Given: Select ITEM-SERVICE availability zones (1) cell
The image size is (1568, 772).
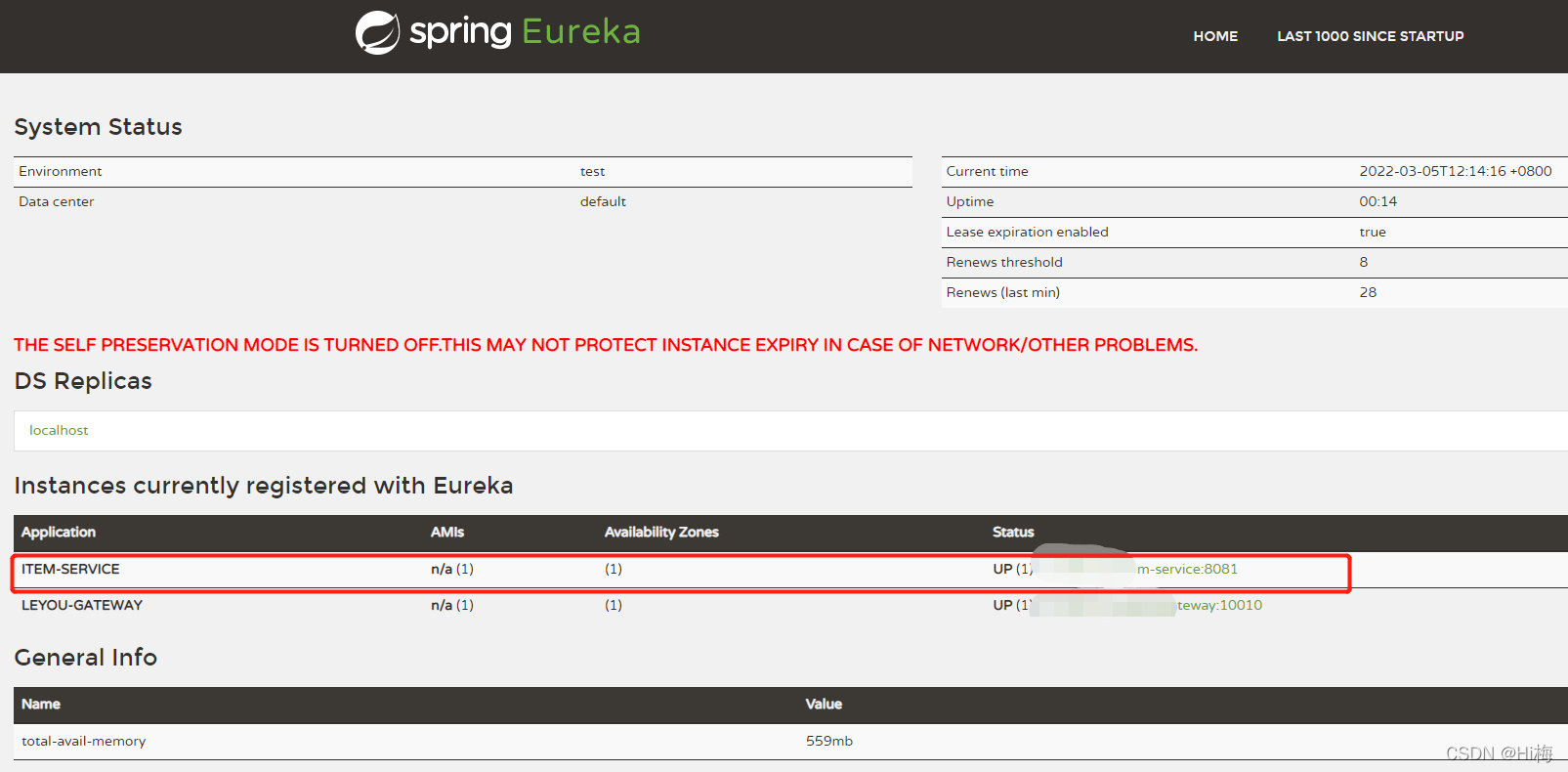Looking at the screenshot, I should point(614,569).
